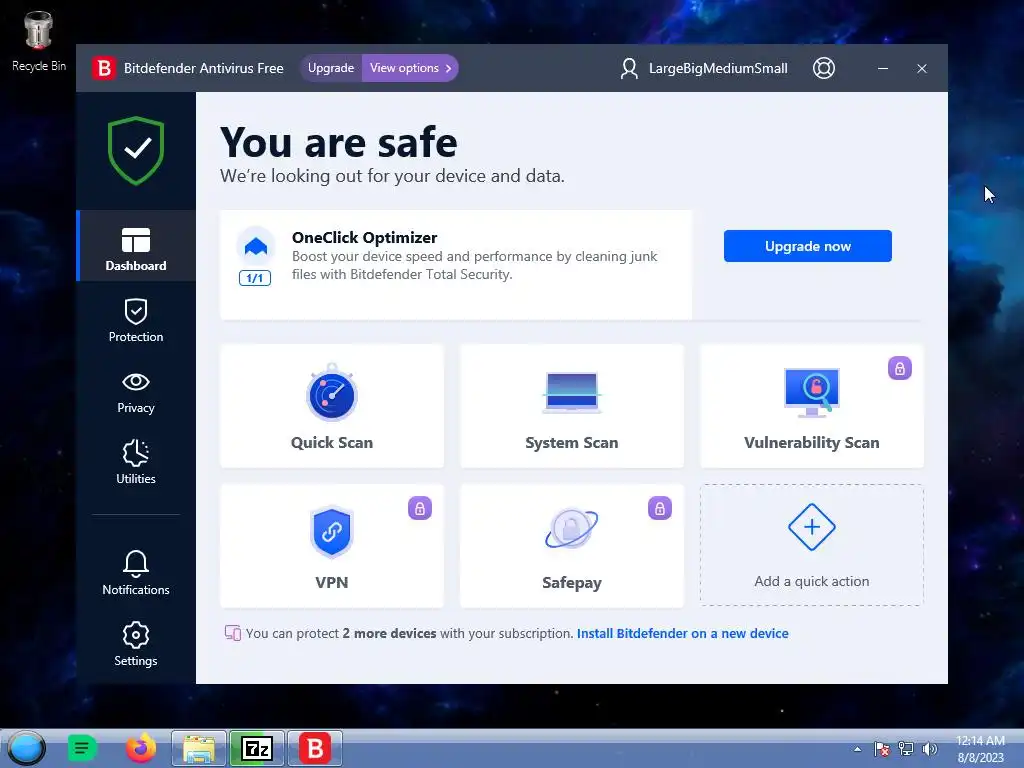Start a System Scan from its tile
Image resolution: width=1024 pixels, height=768 pixels.
pos(571,406)
